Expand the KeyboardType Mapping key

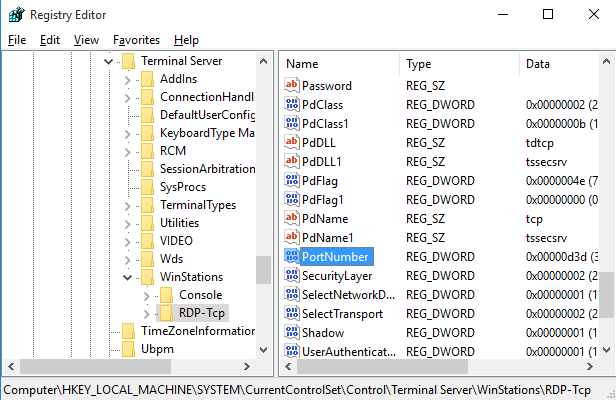tap(127, 134)
